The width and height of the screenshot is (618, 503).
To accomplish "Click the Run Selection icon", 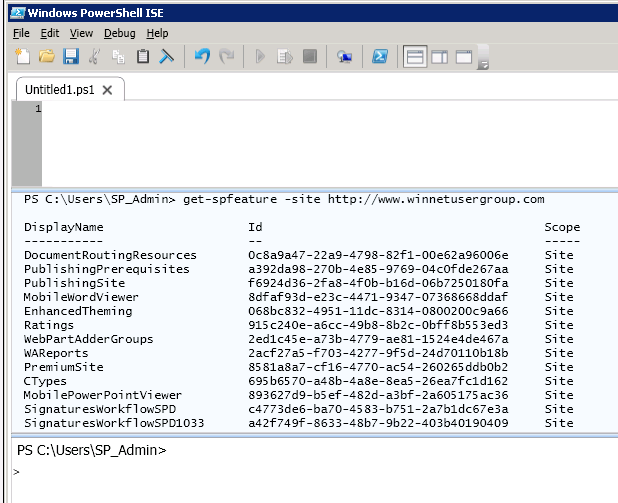I will tap(285, 56).
